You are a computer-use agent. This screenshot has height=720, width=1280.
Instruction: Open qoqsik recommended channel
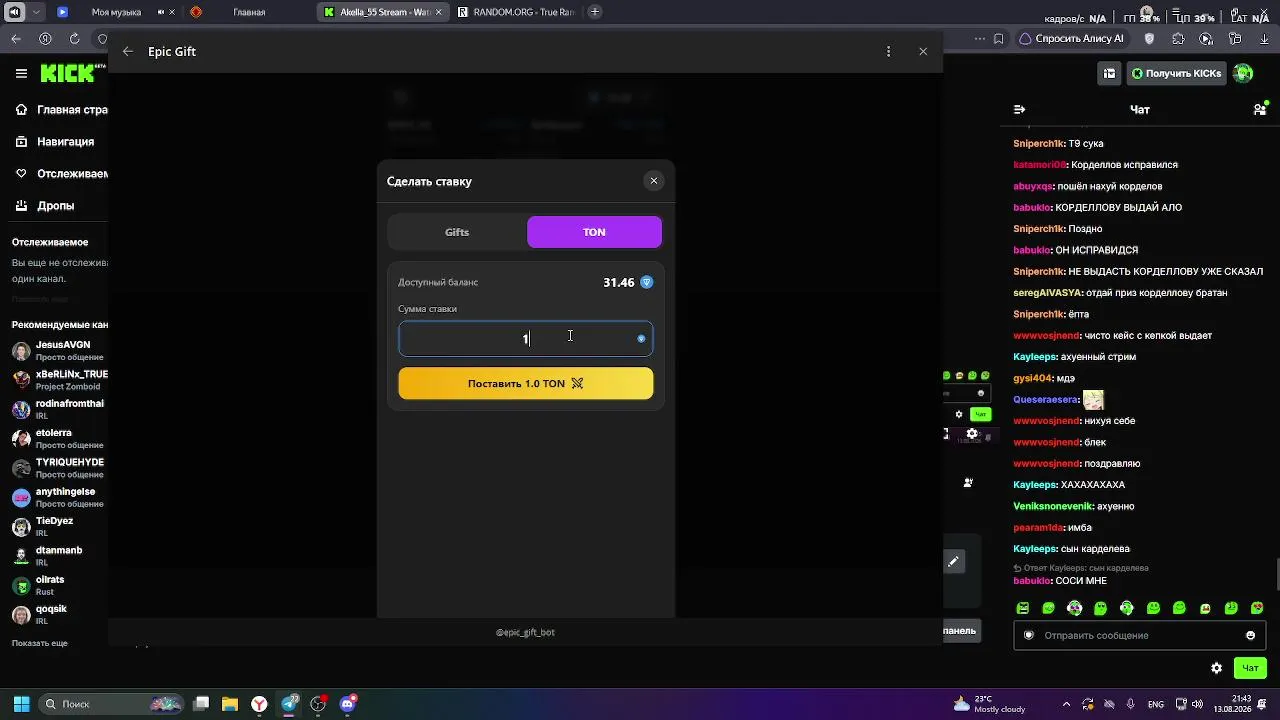click(x=58, y=615)
